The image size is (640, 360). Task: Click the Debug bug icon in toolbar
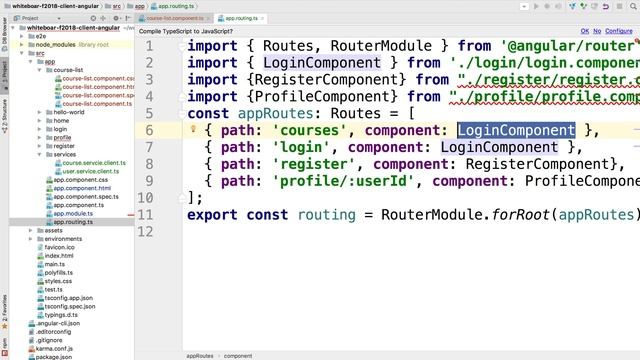click(547, 6)
